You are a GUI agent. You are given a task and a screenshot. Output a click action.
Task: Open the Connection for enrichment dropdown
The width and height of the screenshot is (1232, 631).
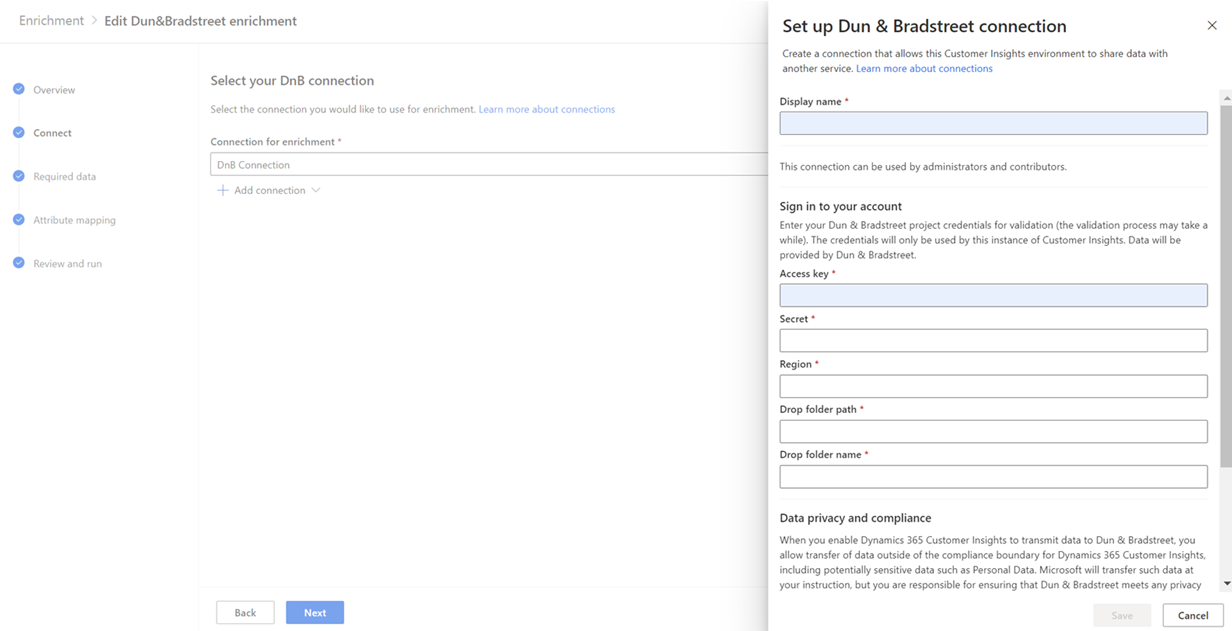(x=489, y=164)
